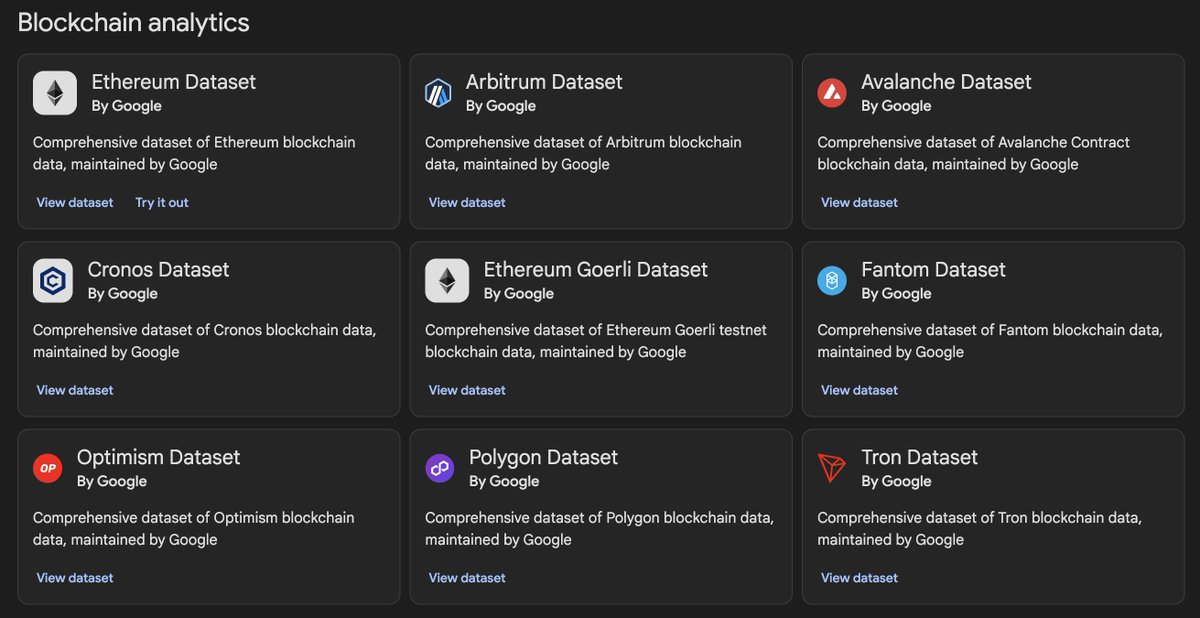Click the Ethereum blockchain data description
The image size is (1200, 618).
194,153
